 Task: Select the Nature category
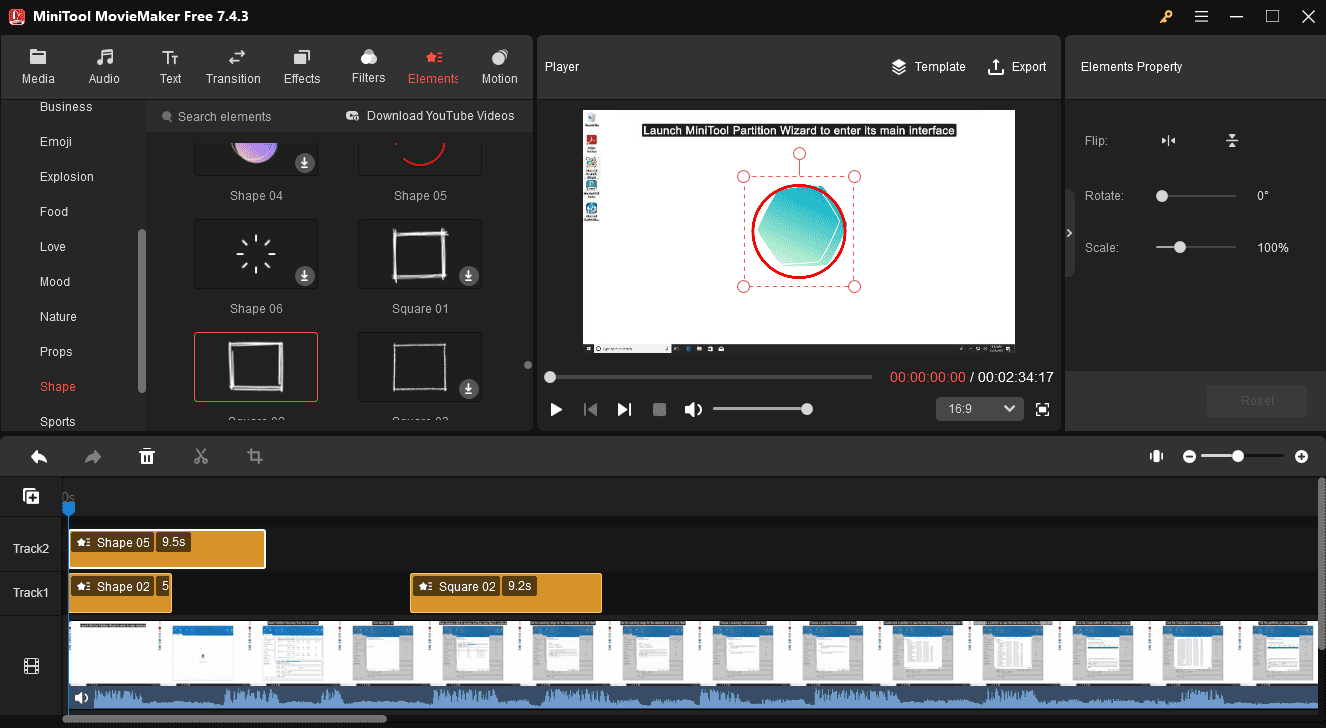[x=58, y=317]
